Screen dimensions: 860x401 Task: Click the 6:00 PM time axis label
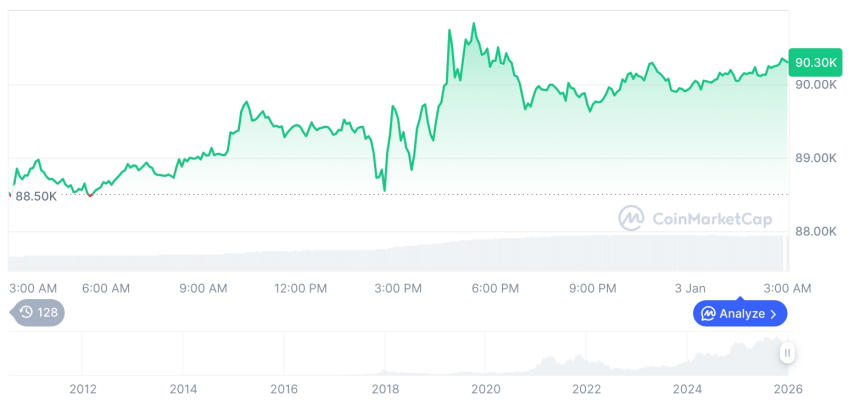495,288
